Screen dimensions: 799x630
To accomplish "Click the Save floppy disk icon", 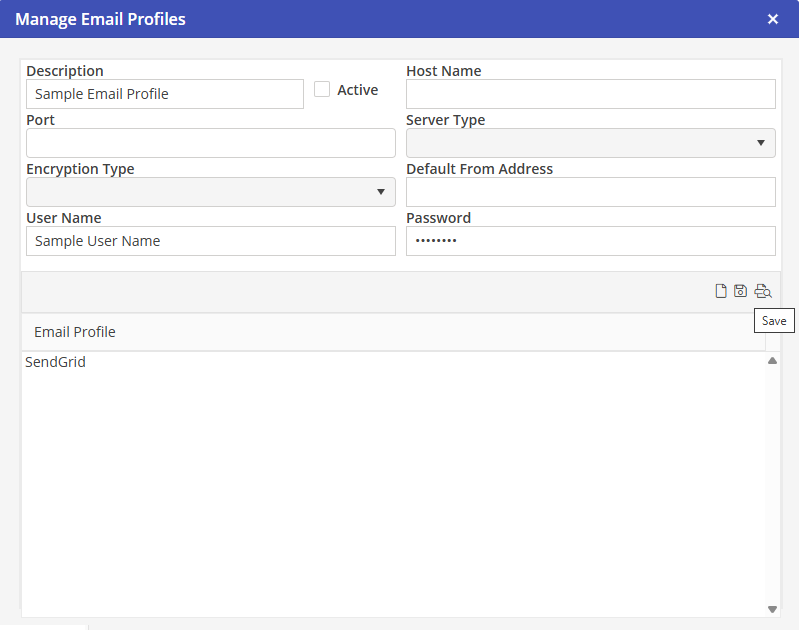I will (x=741, y=291).
